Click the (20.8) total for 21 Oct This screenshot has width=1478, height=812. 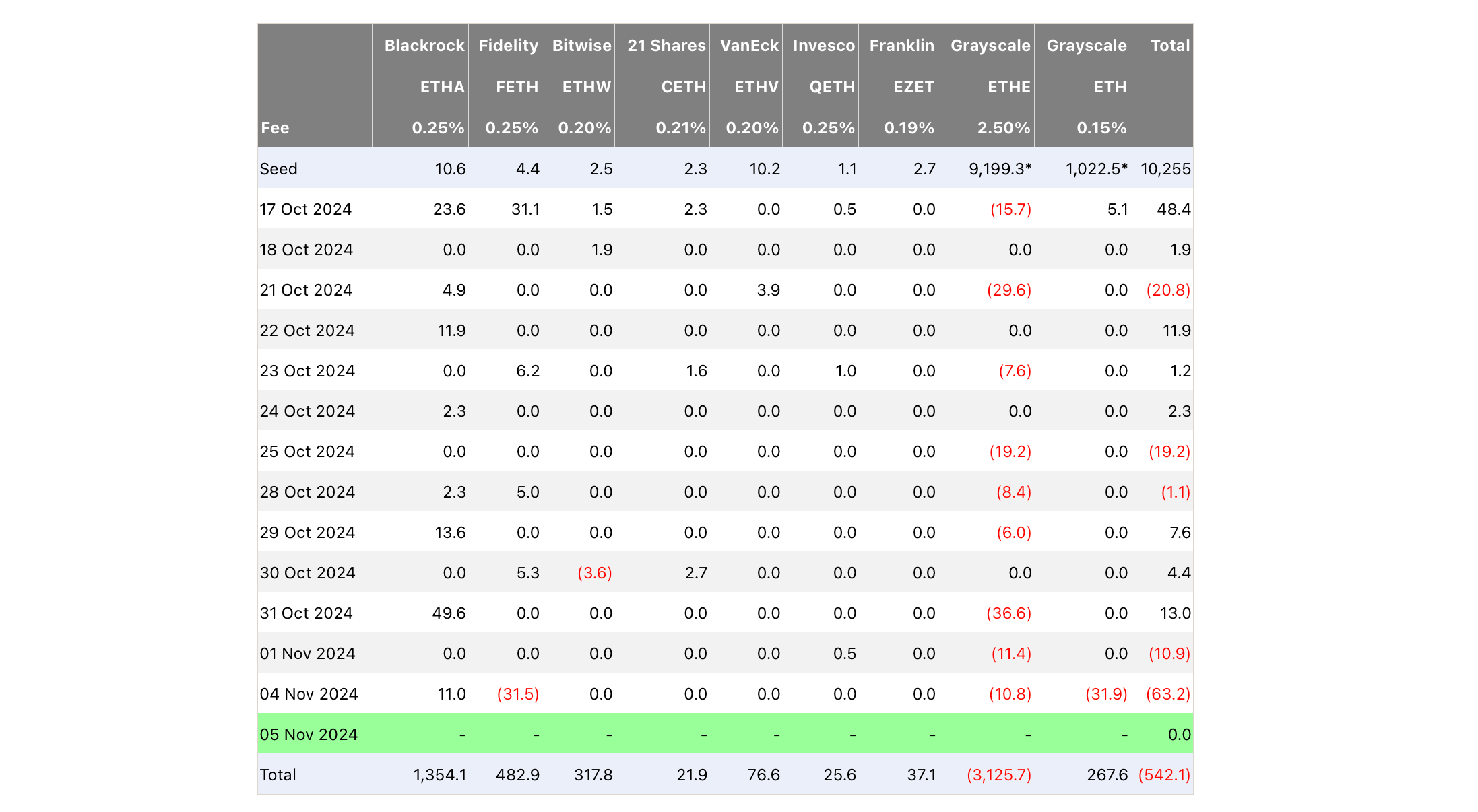(x=1168, y=290)
